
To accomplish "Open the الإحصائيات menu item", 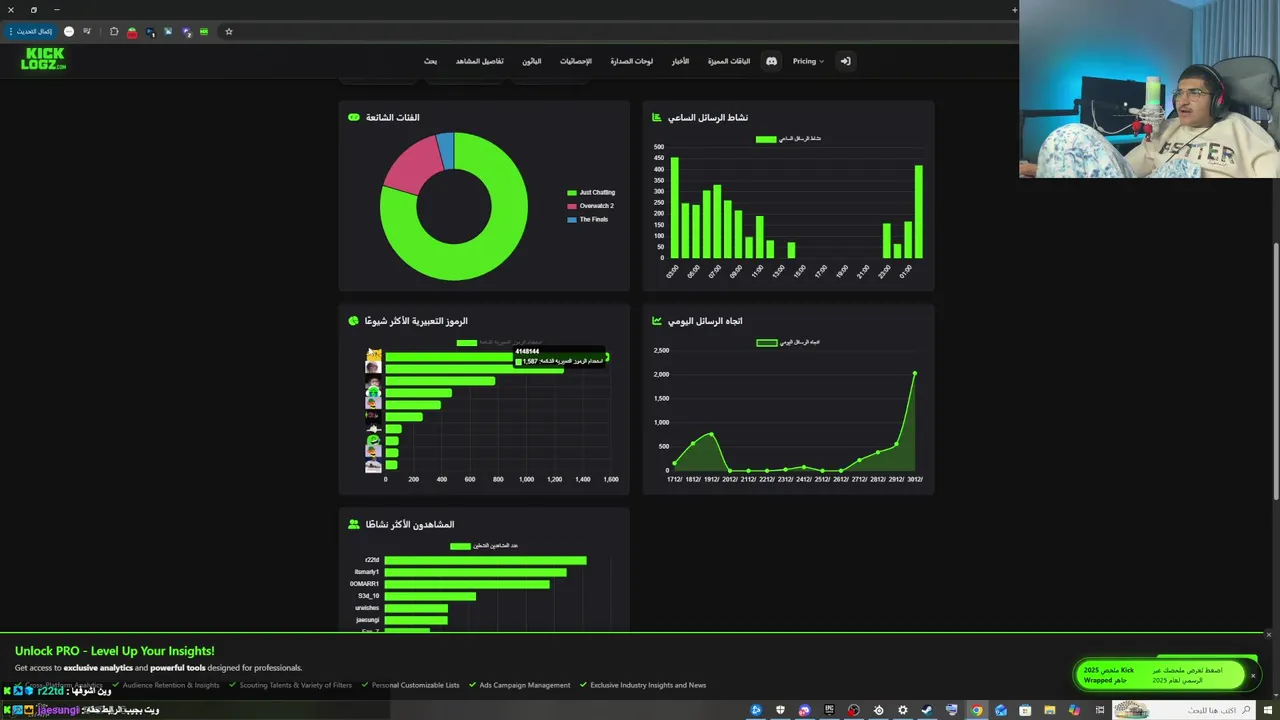I will pos(575,61).
